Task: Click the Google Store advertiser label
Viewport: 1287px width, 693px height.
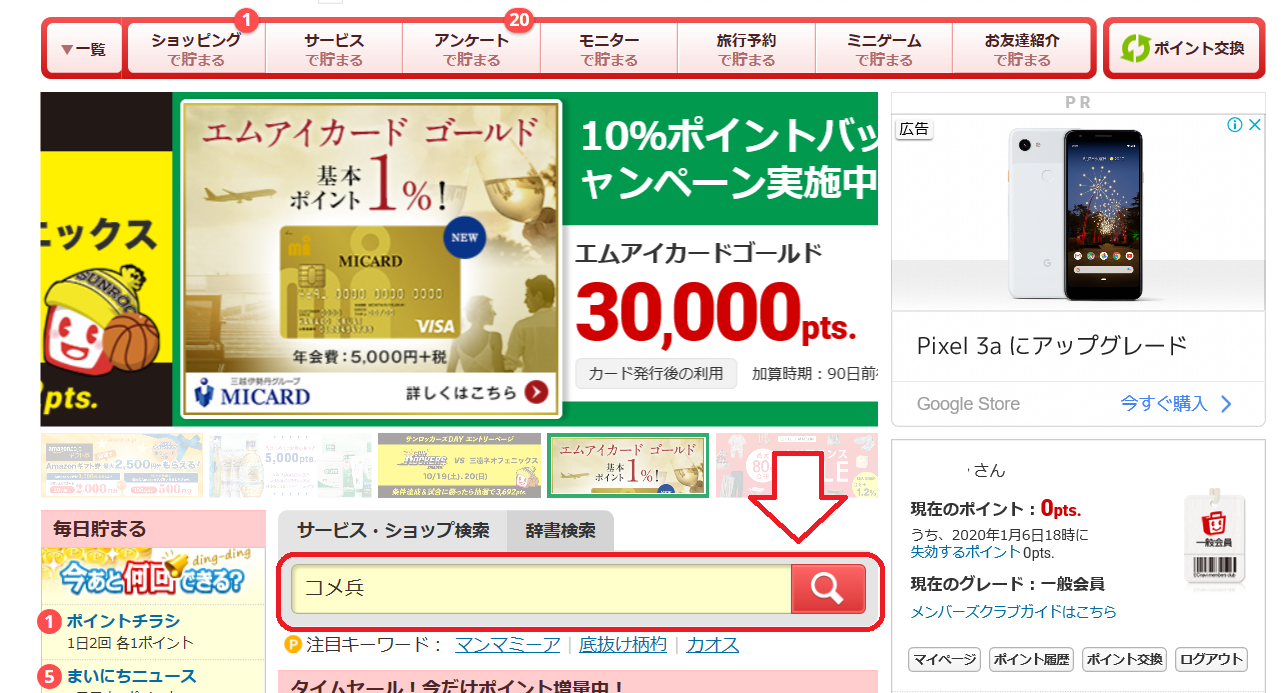Action: [968, 404]
